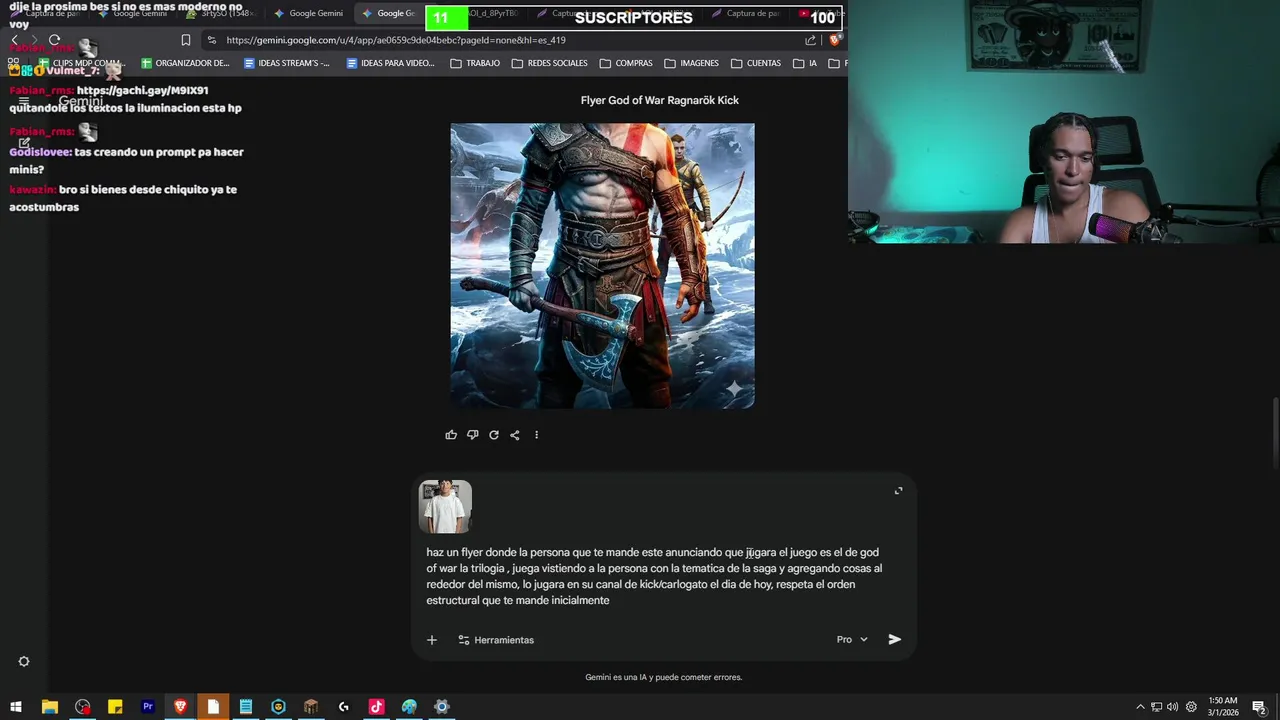Expand the CUENTAS bookmarks folder
Viewport: 1280px width, 720px height.
pos(756,63)
